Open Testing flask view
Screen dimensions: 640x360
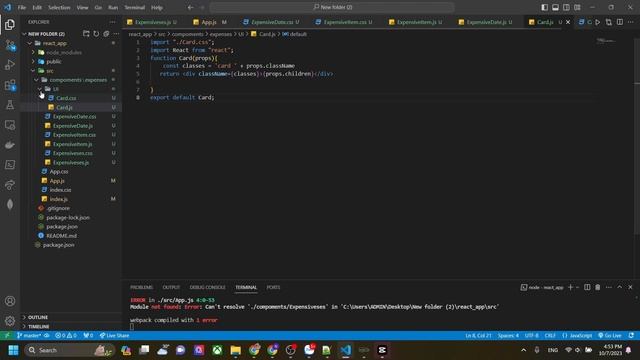10,105
